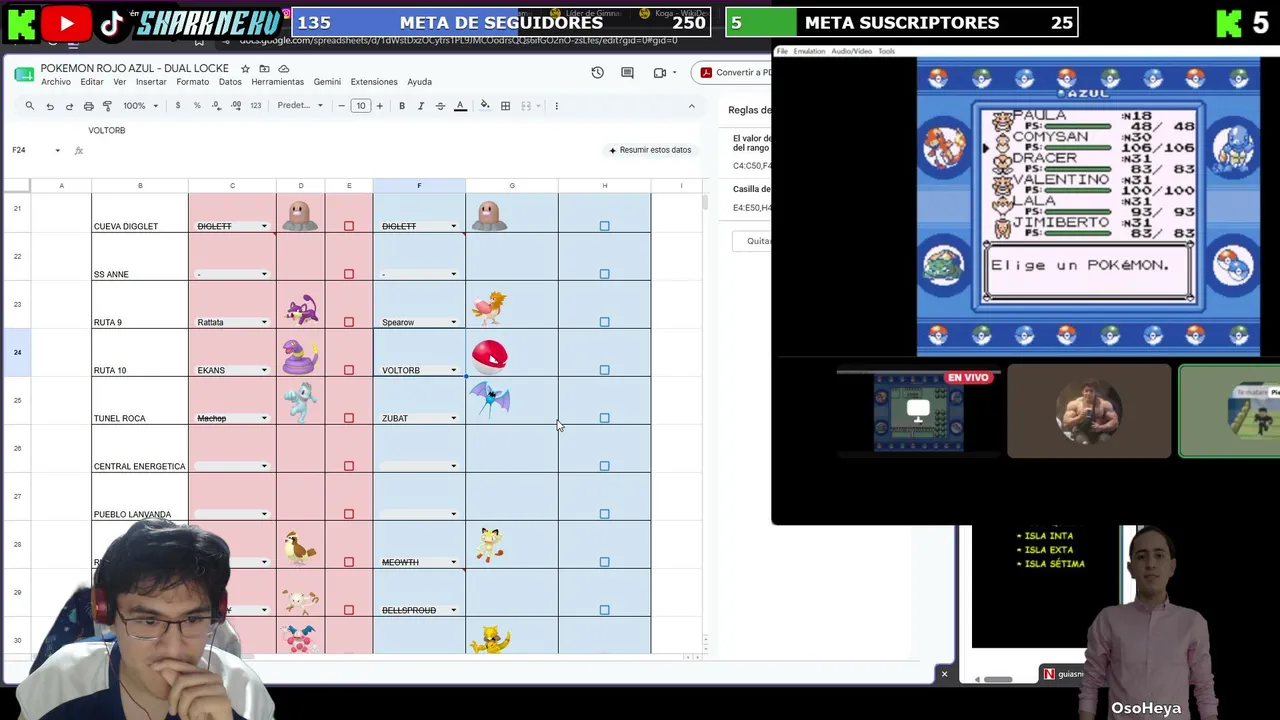1280x720 pixels.
Task: Tick the blue checkbox in CENTRAL ENERGETICA row
Action: click(x=604, y=466)
